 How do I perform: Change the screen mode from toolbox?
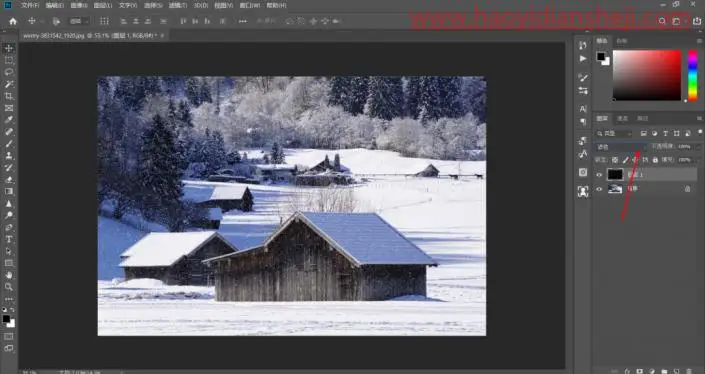coord(9,348)
